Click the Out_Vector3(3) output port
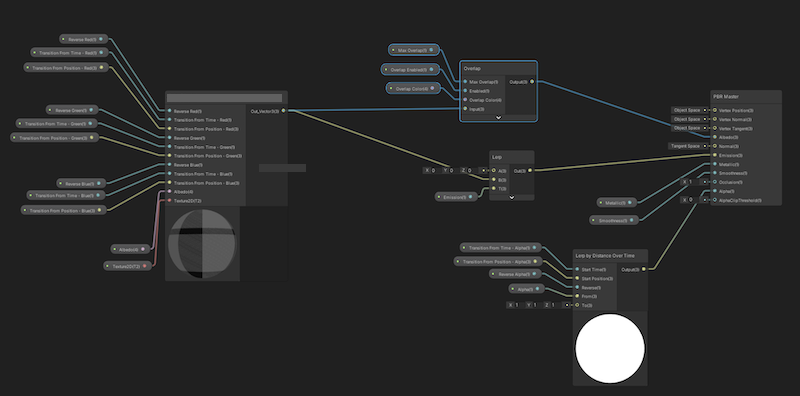 pos(284,111)
